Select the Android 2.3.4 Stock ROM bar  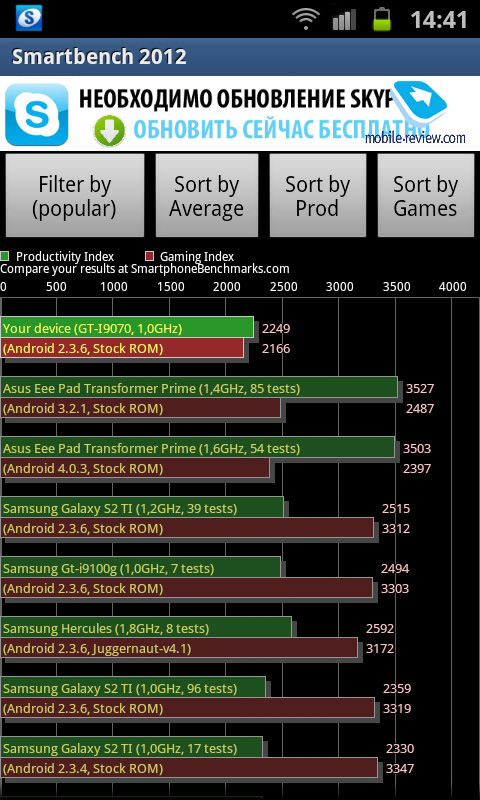[x=189, y=768]
